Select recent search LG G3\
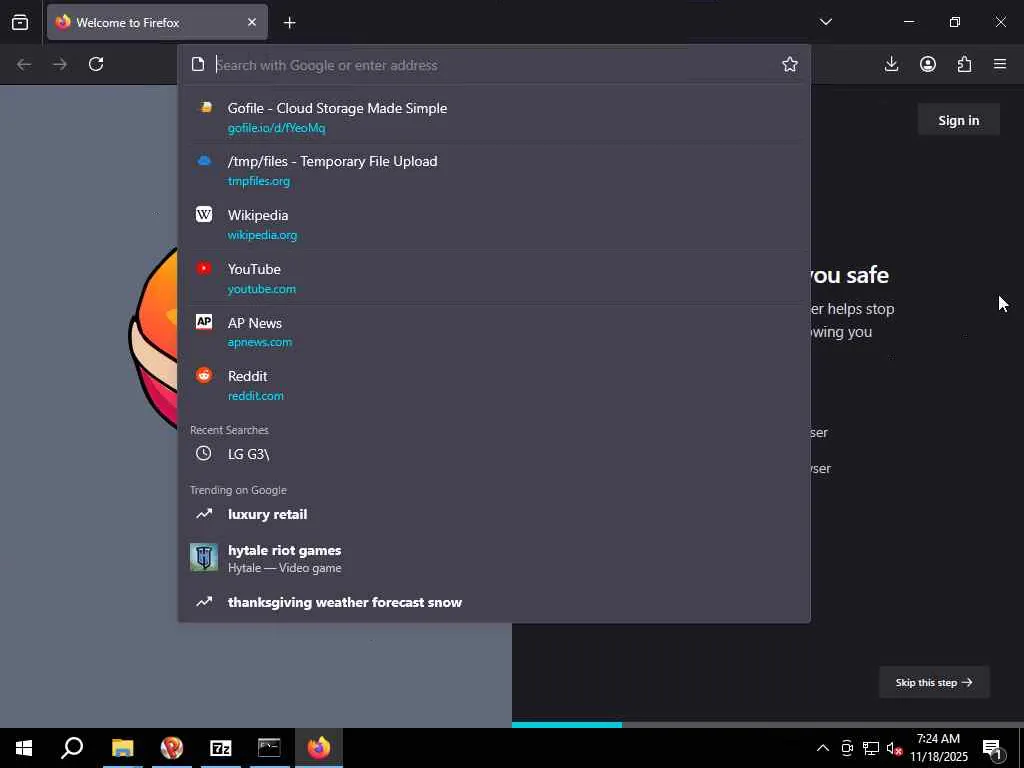Viewport: 1024px width, 768px height. pyautogui.click(x=494, y=454)
